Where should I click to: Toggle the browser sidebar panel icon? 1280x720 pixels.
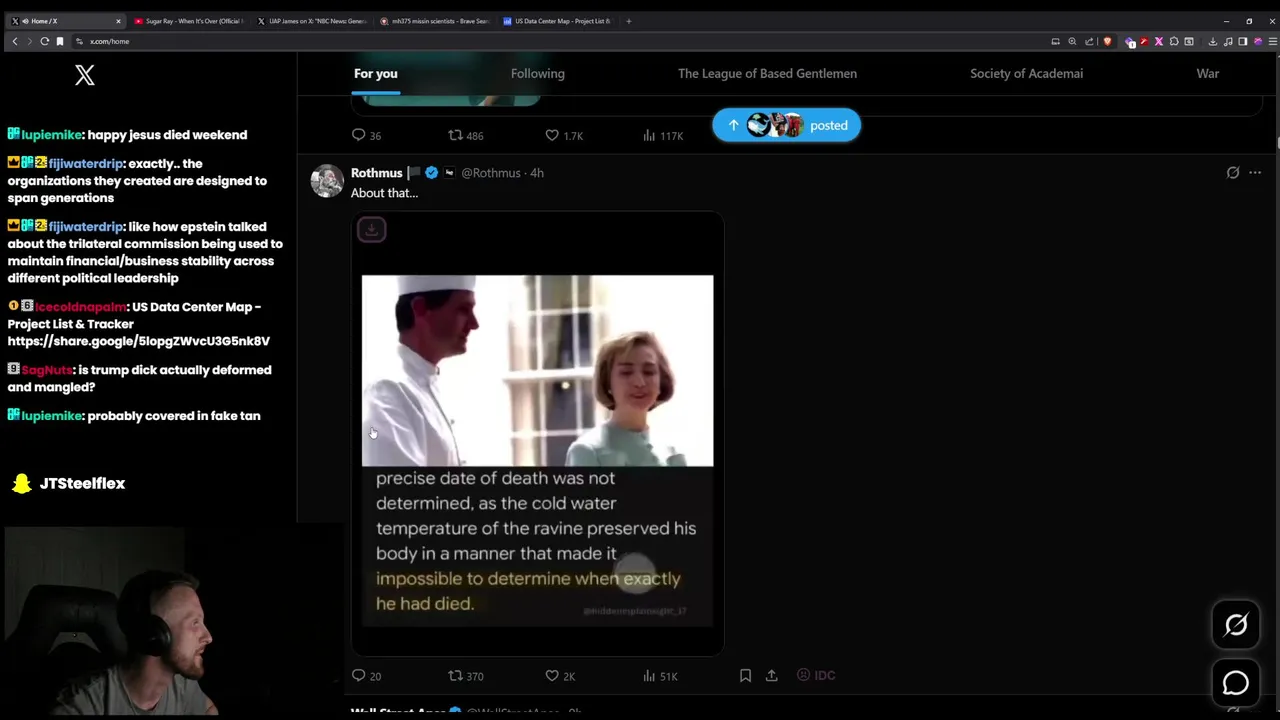click(1243, 41)
